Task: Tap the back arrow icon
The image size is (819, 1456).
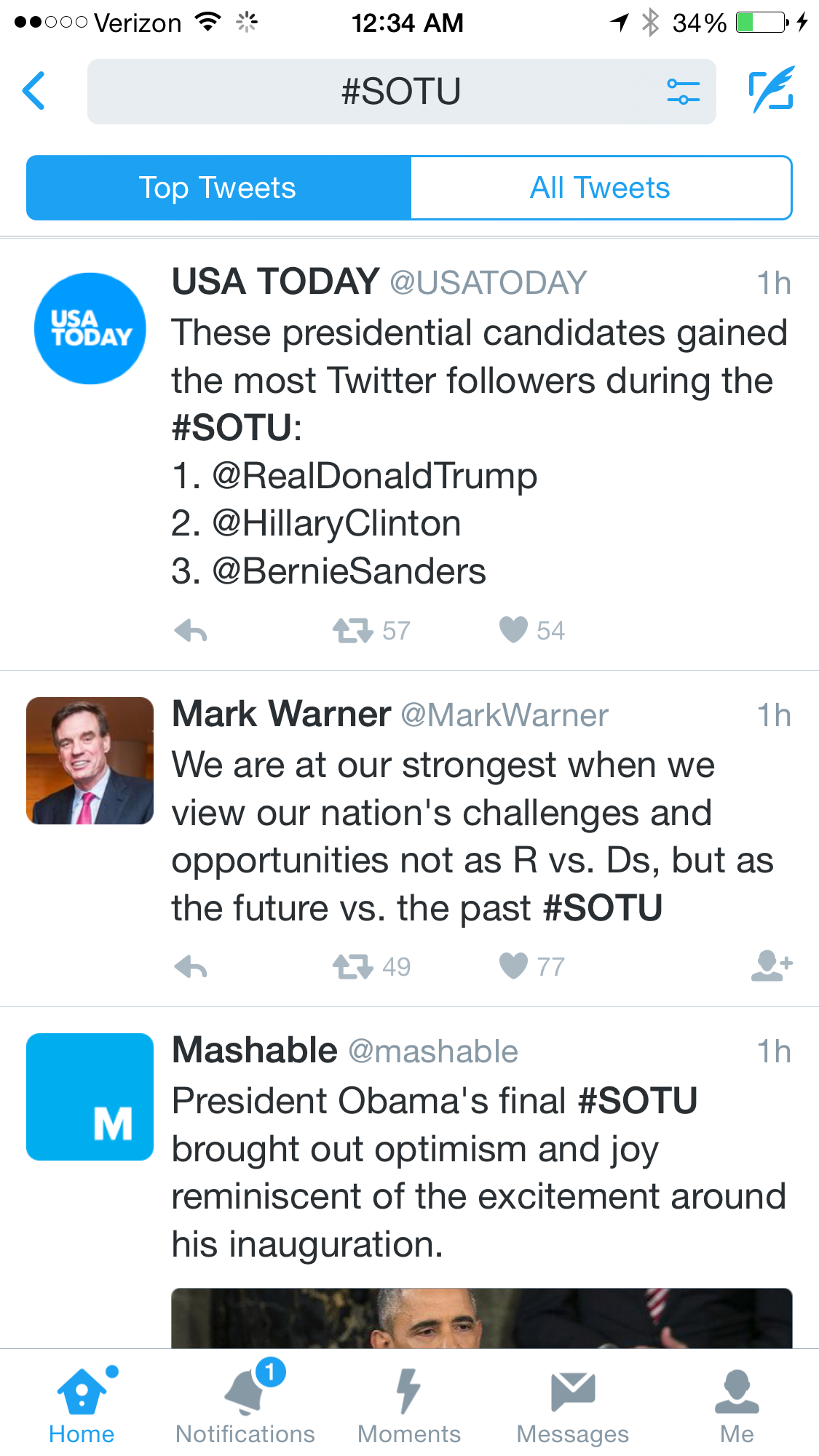Action: coord(34,91)
